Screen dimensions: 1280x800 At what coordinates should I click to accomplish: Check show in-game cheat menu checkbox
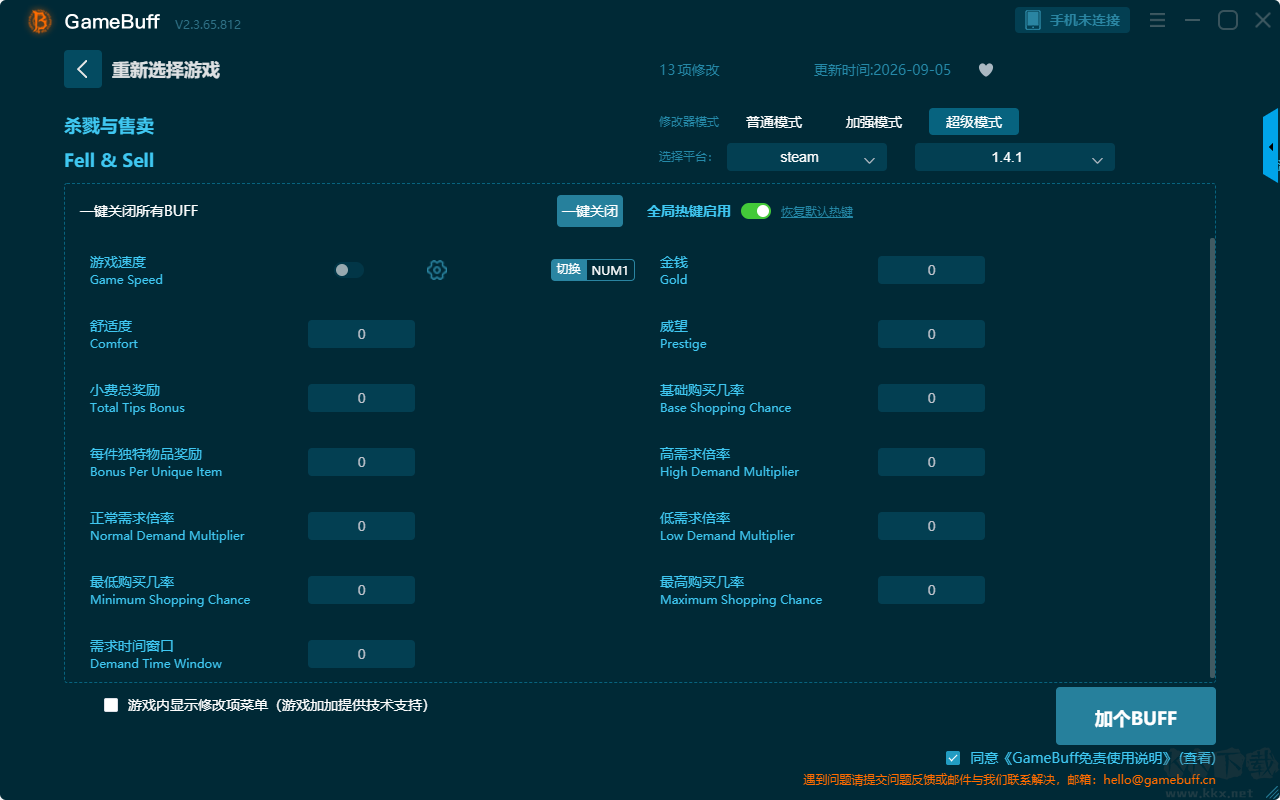pyautogui.click(x=111, y=705)
